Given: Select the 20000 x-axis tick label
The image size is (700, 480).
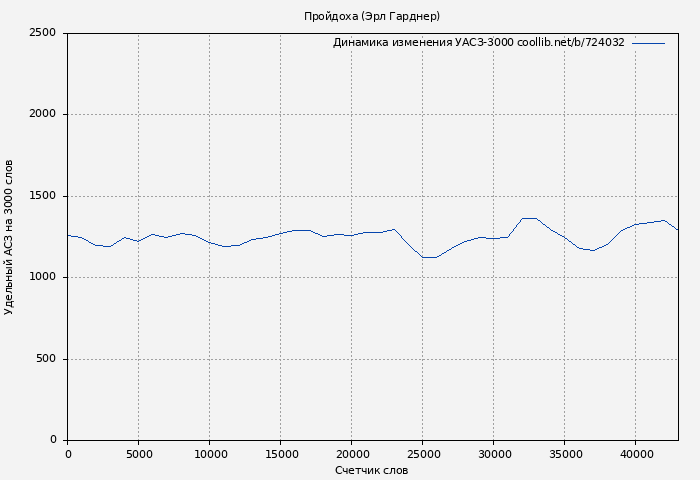Looking at the screenshot, I should click(351, 454).
